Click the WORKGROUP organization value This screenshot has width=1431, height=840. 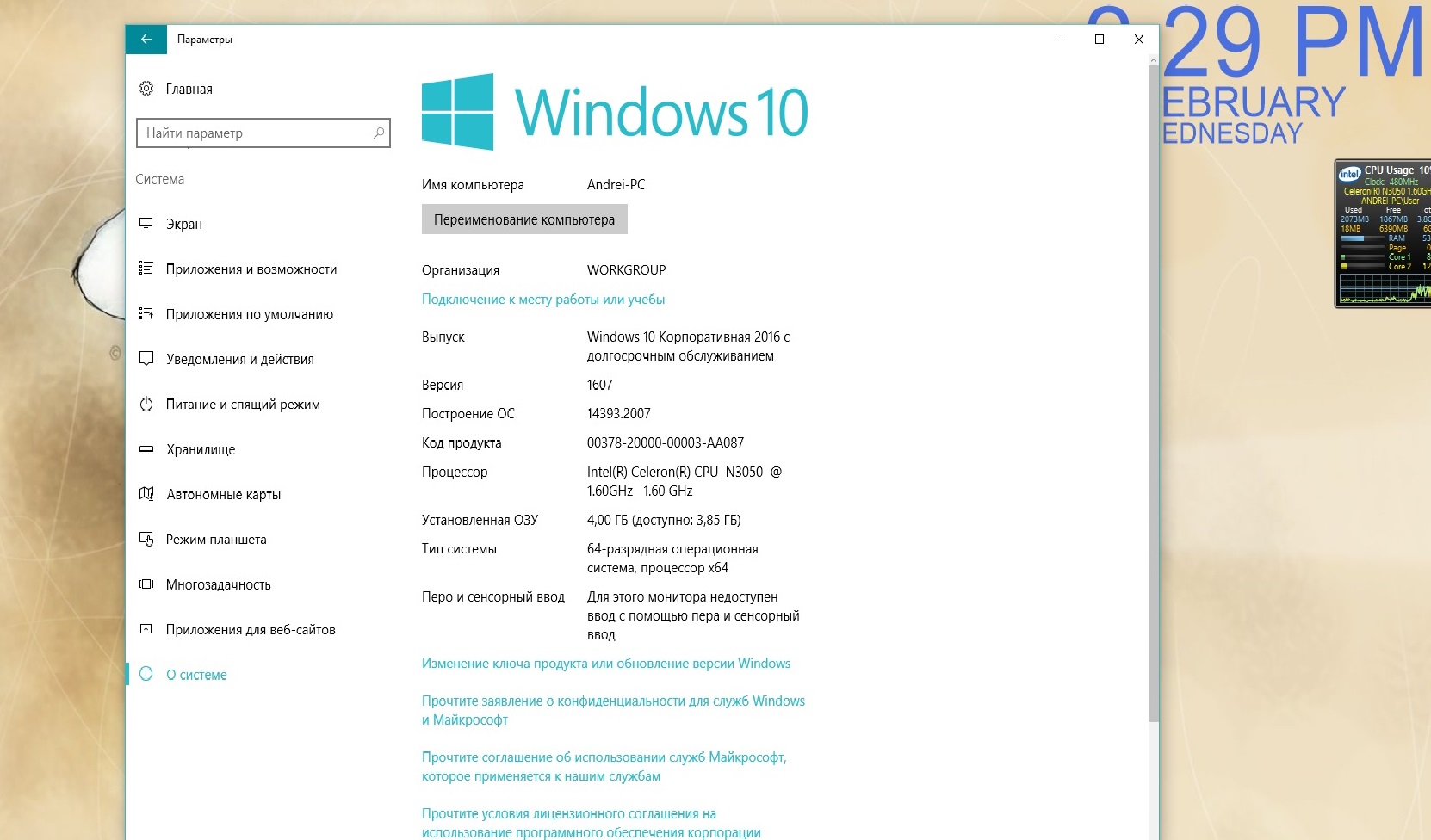pos(626,270)
